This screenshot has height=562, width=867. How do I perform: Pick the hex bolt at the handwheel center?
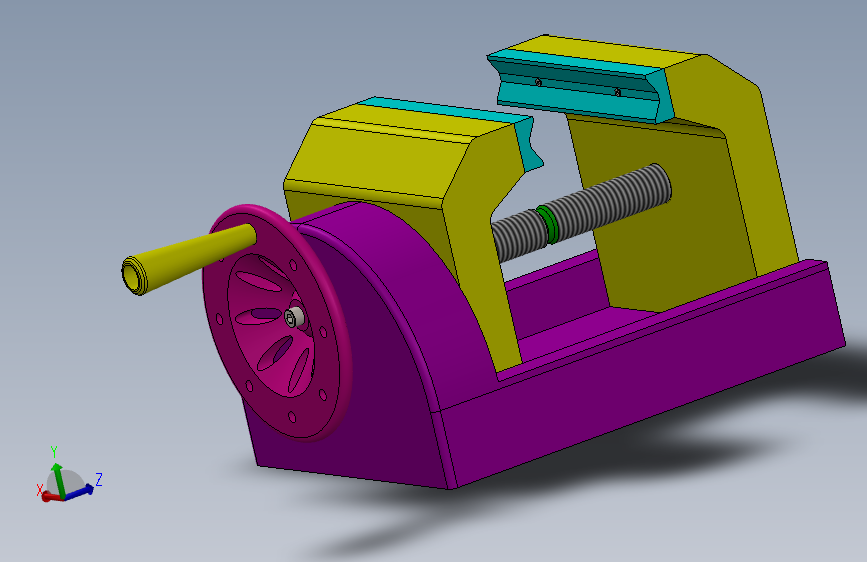point(294,317)
